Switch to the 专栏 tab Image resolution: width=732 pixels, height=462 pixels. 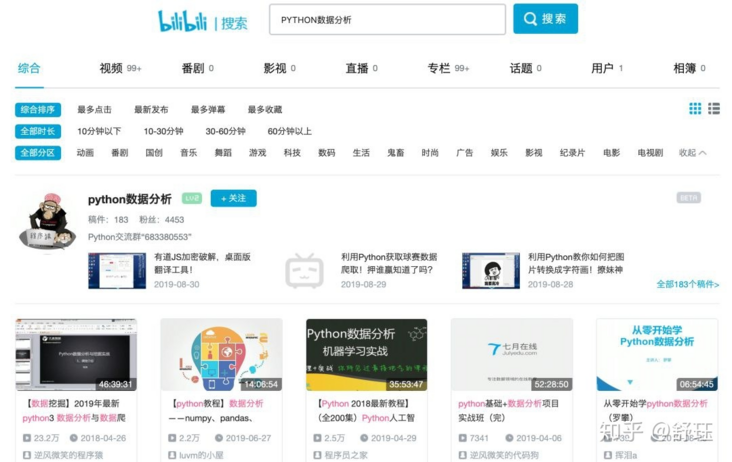coord(448,68)
